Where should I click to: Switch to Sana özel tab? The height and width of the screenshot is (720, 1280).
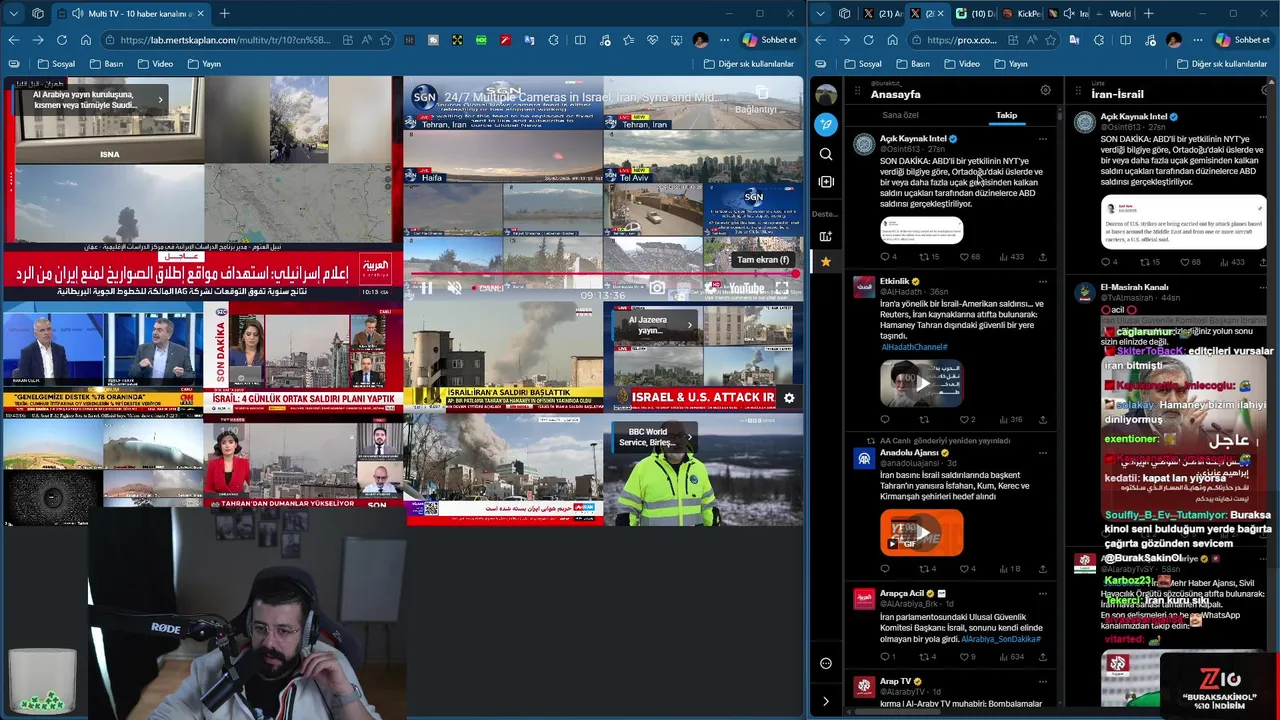tap(900, 115)
